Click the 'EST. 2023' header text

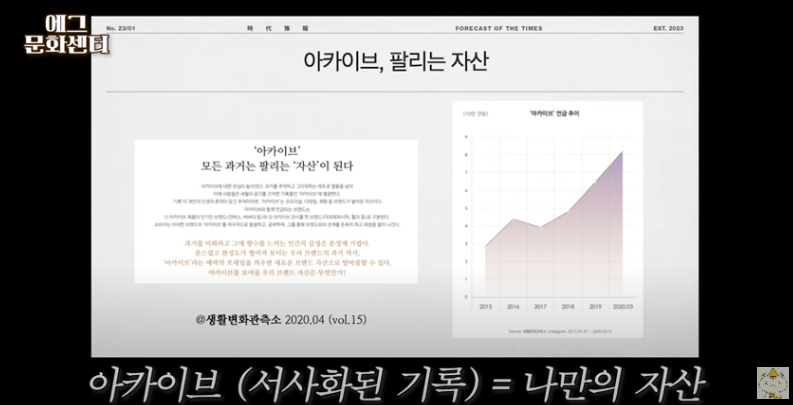pyautogui.click(x=668, y=28)
